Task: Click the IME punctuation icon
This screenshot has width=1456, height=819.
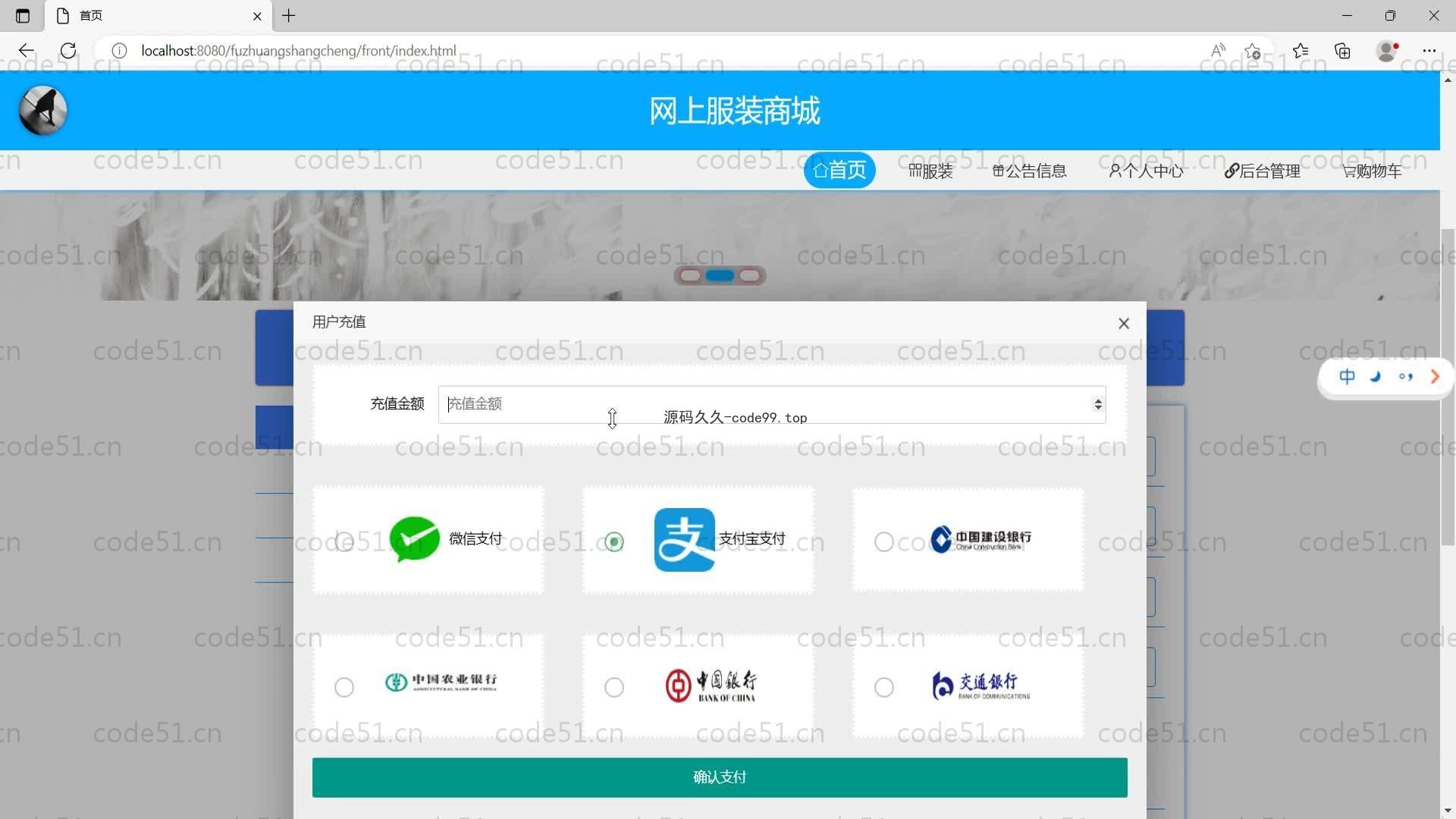Action: click(1406, 377)
